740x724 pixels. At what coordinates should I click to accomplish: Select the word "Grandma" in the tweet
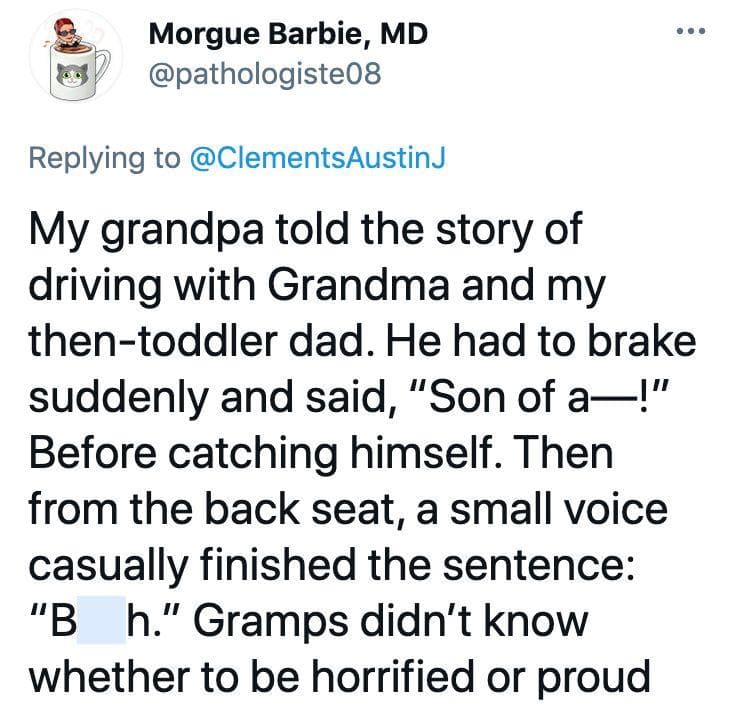pyautogui.click(x=359, y=285)
